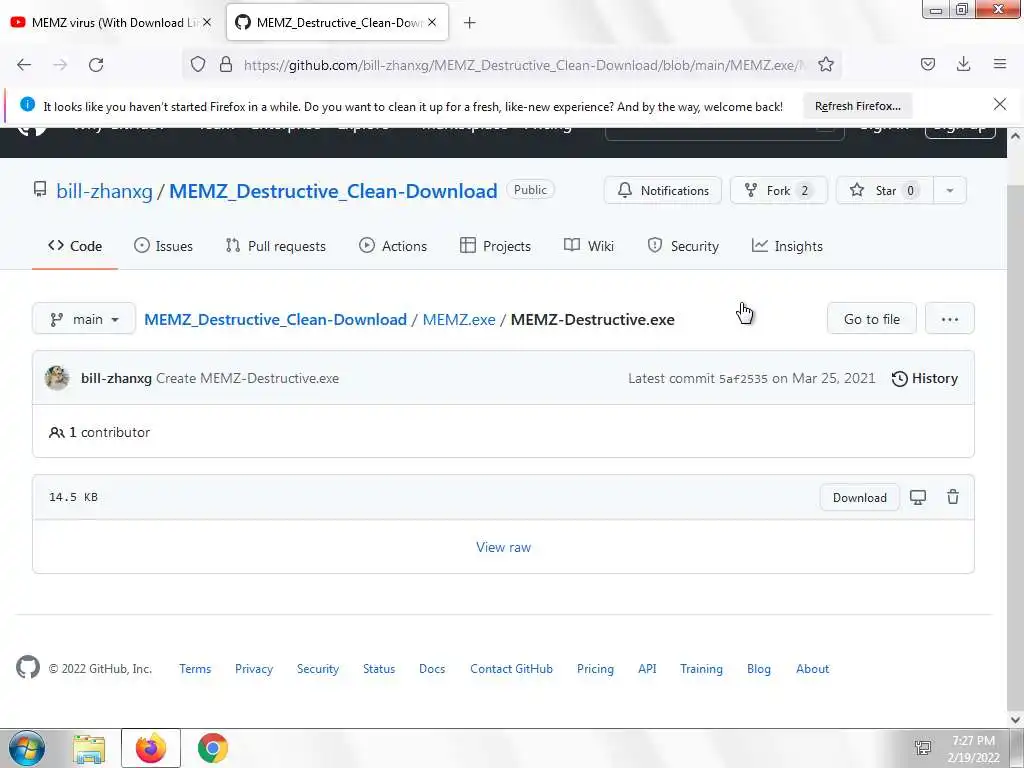
Task: Open footer Docs link
Action: pyautogui.click(x=432, y=669)
